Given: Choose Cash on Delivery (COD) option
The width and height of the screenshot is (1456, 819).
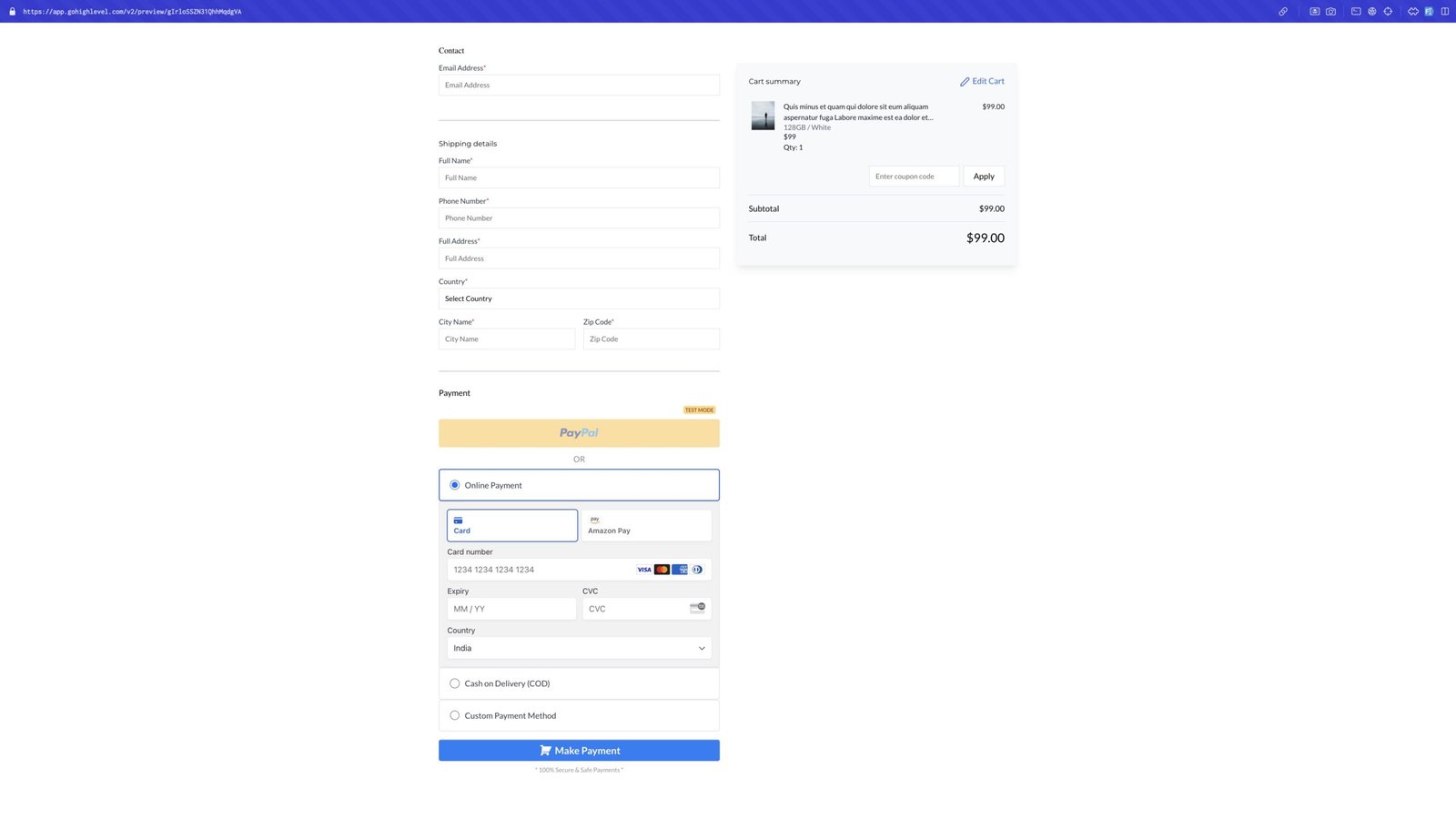Looking at the screenshot, I should [455, 683].
